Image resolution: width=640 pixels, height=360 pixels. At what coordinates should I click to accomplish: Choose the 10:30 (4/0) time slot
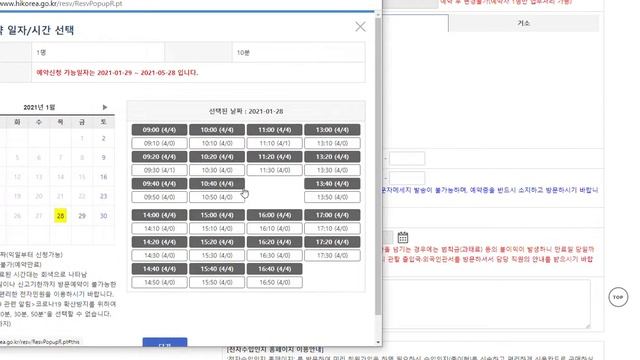(217, 170)
